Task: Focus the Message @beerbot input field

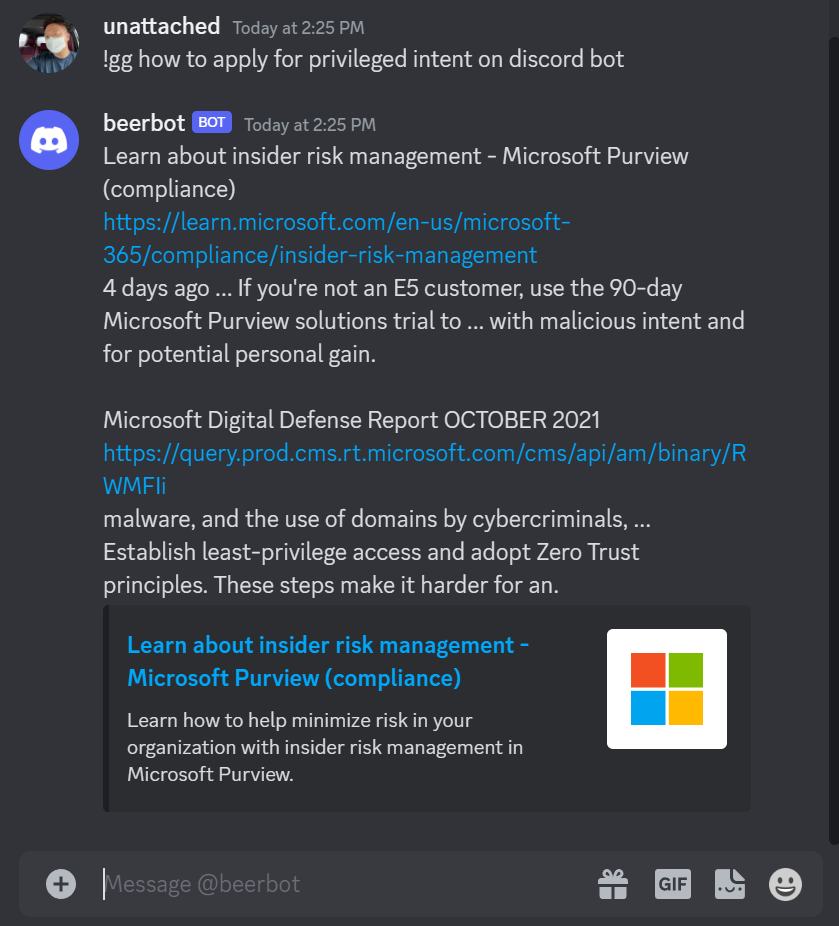Action: (340, 884)
